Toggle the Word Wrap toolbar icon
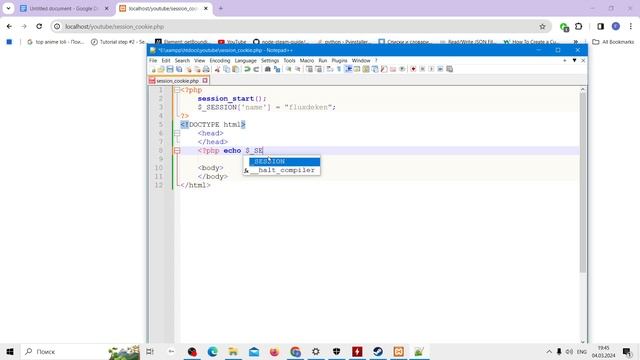The height and width of the screenshot is (360, 640). tap(330, 69)
